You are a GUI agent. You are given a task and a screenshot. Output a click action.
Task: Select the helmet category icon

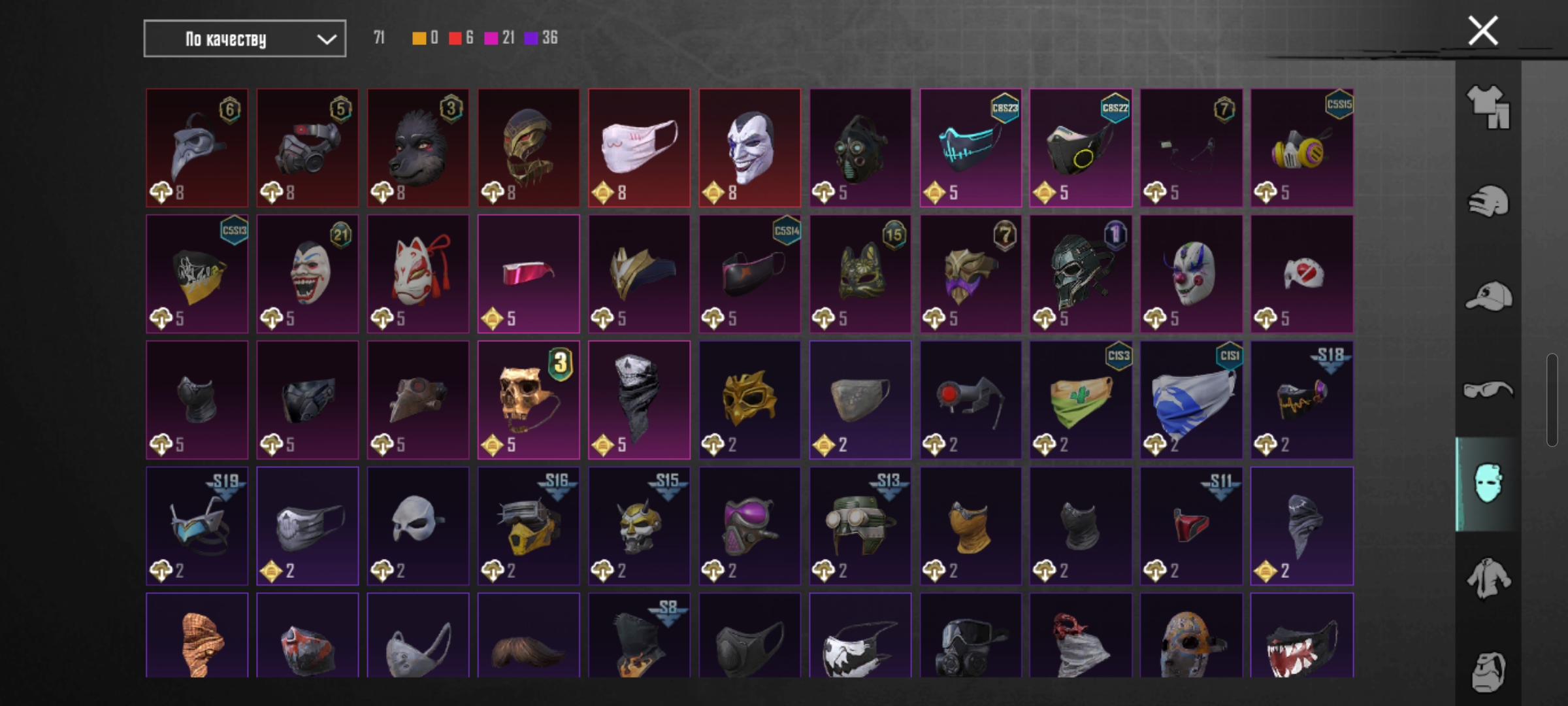(x=1488, y=201)
